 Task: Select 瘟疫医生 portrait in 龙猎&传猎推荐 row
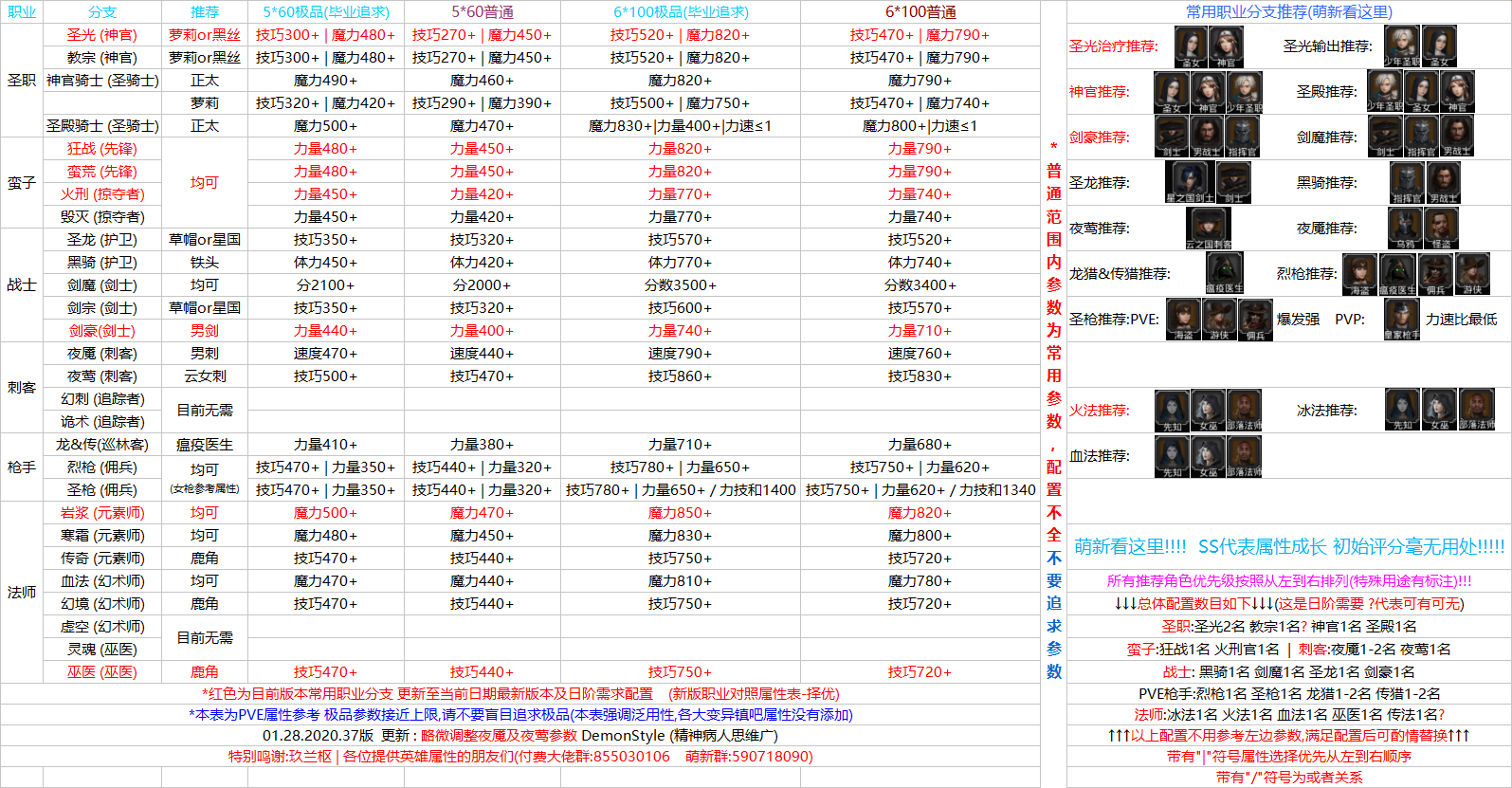(x=1224, y=274)
